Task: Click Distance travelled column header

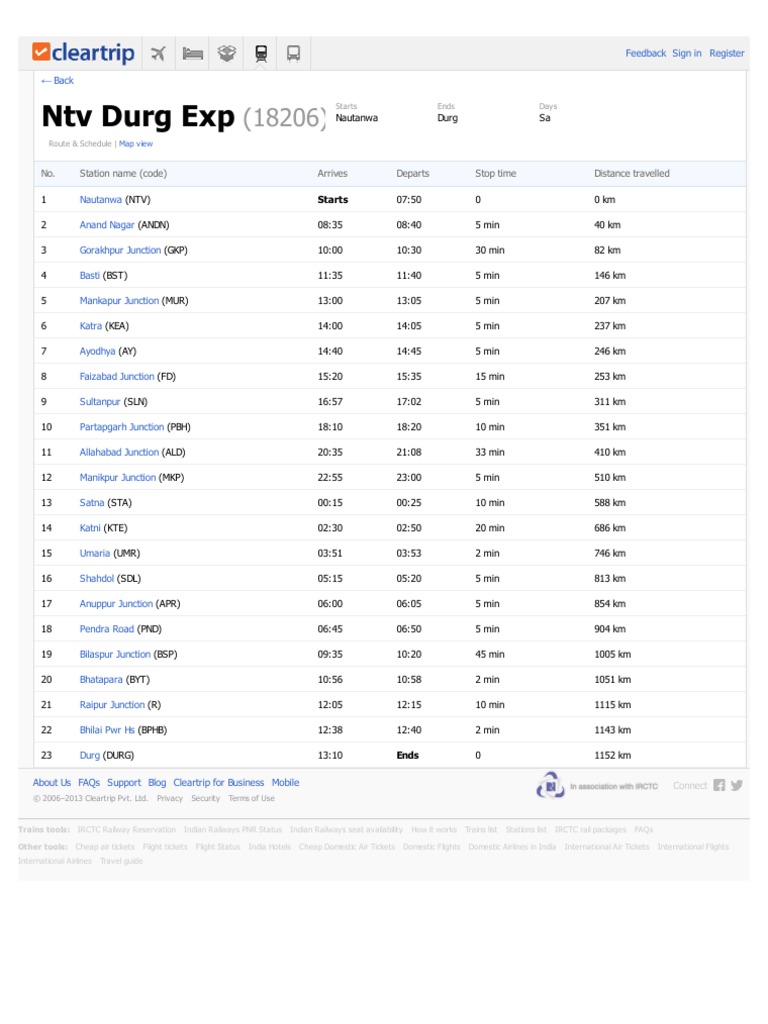Action: coord(632,174)
